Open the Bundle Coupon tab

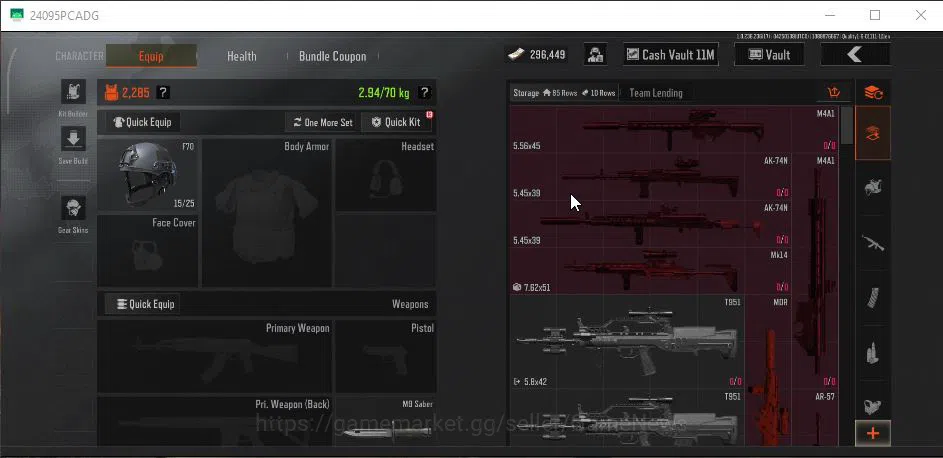coord(333,56)
